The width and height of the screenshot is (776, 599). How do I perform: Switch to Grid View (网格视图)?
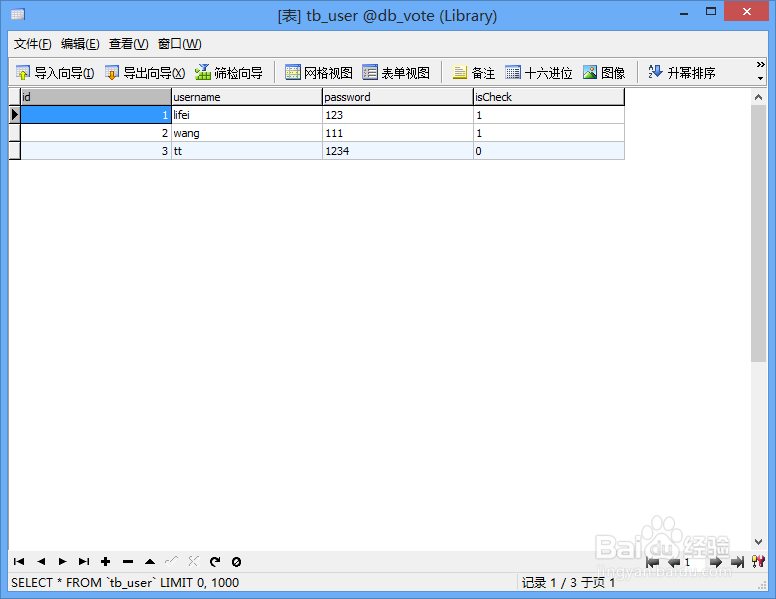click(x=319, y=73)
